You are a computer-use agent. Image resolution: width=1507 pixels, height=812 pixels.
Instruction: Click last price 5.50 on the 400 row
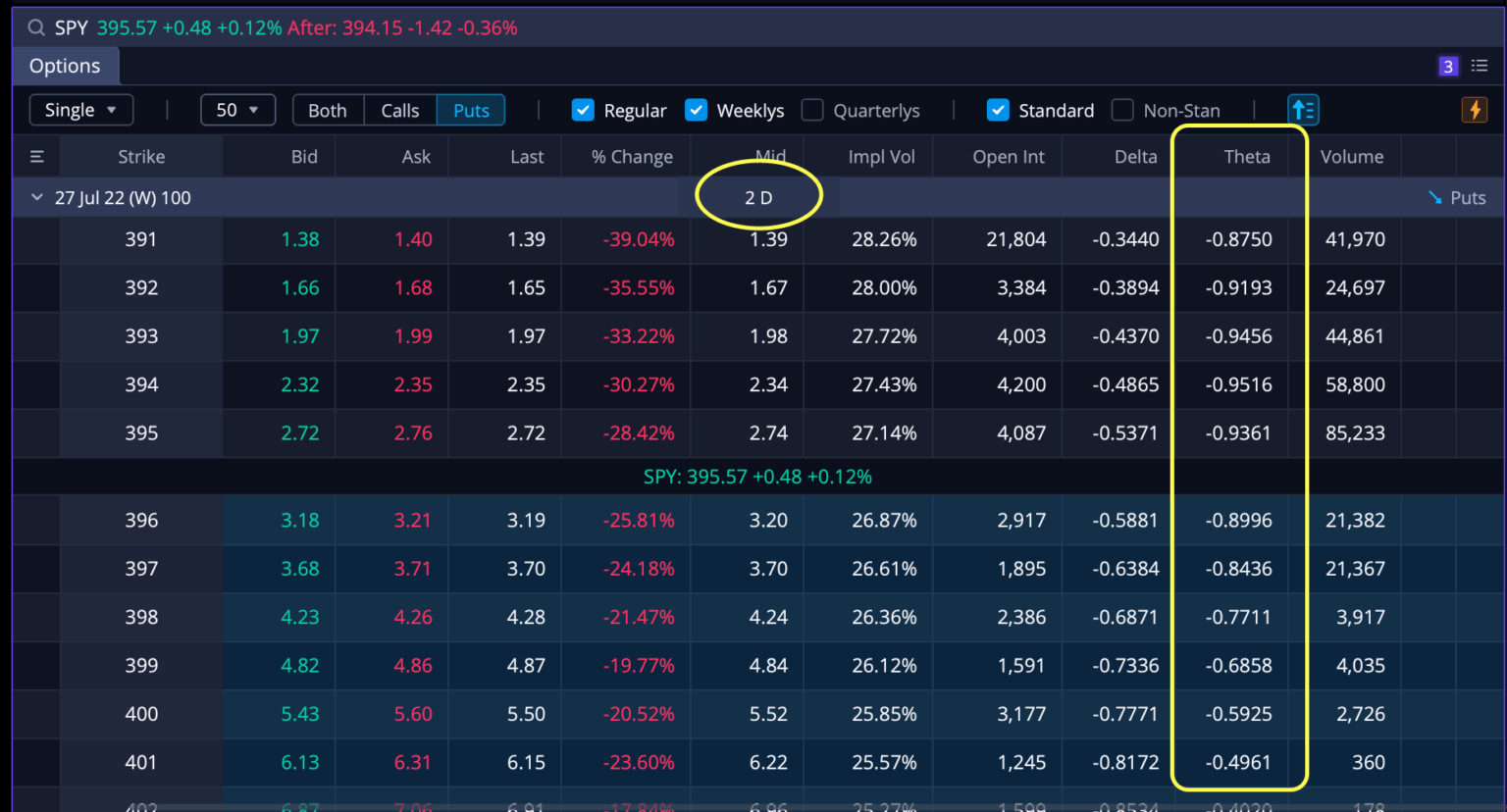click(x=526, y=714)
